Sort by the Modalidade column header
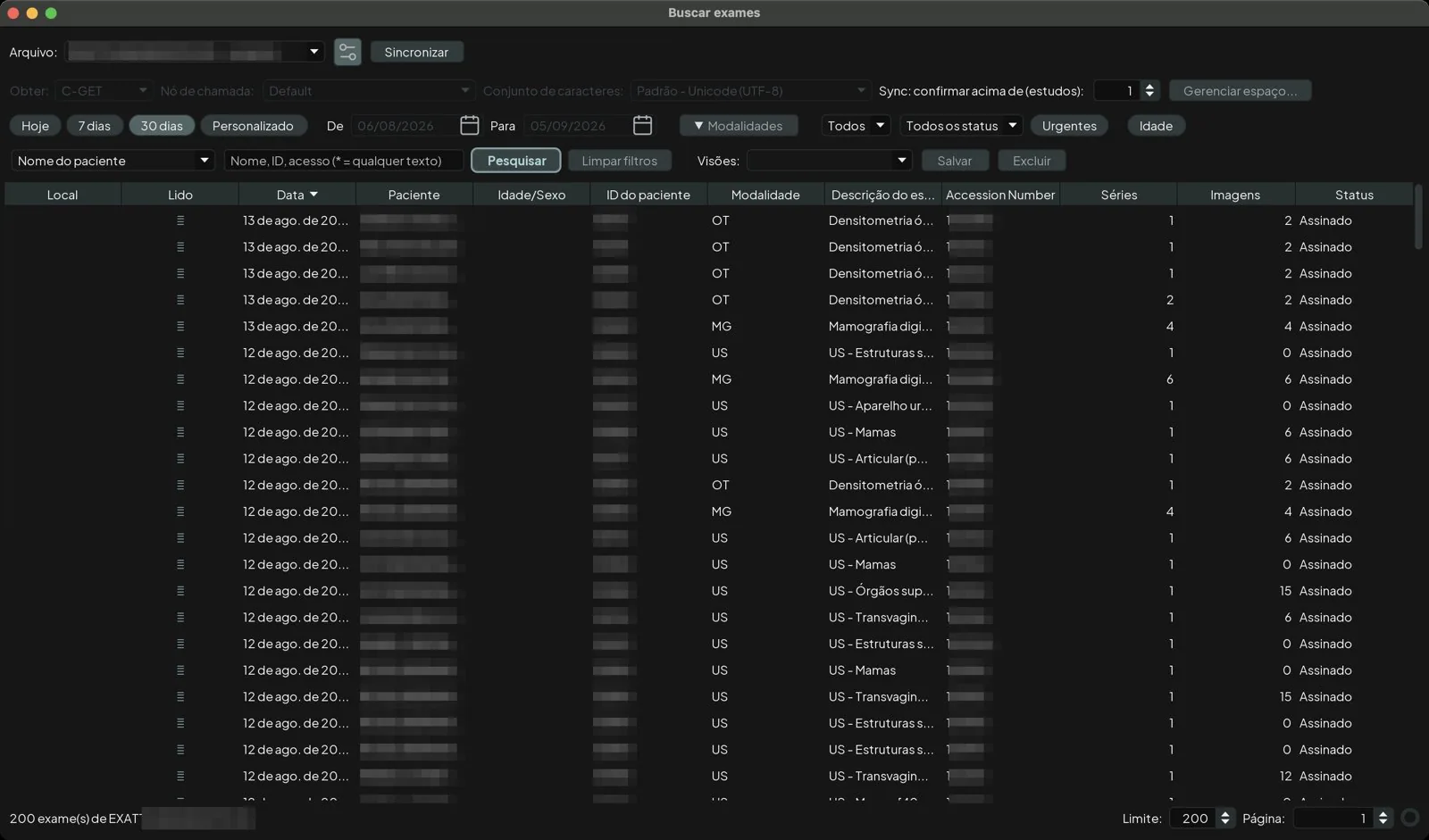Screen dimensions: 1429x840 [765, 195]
